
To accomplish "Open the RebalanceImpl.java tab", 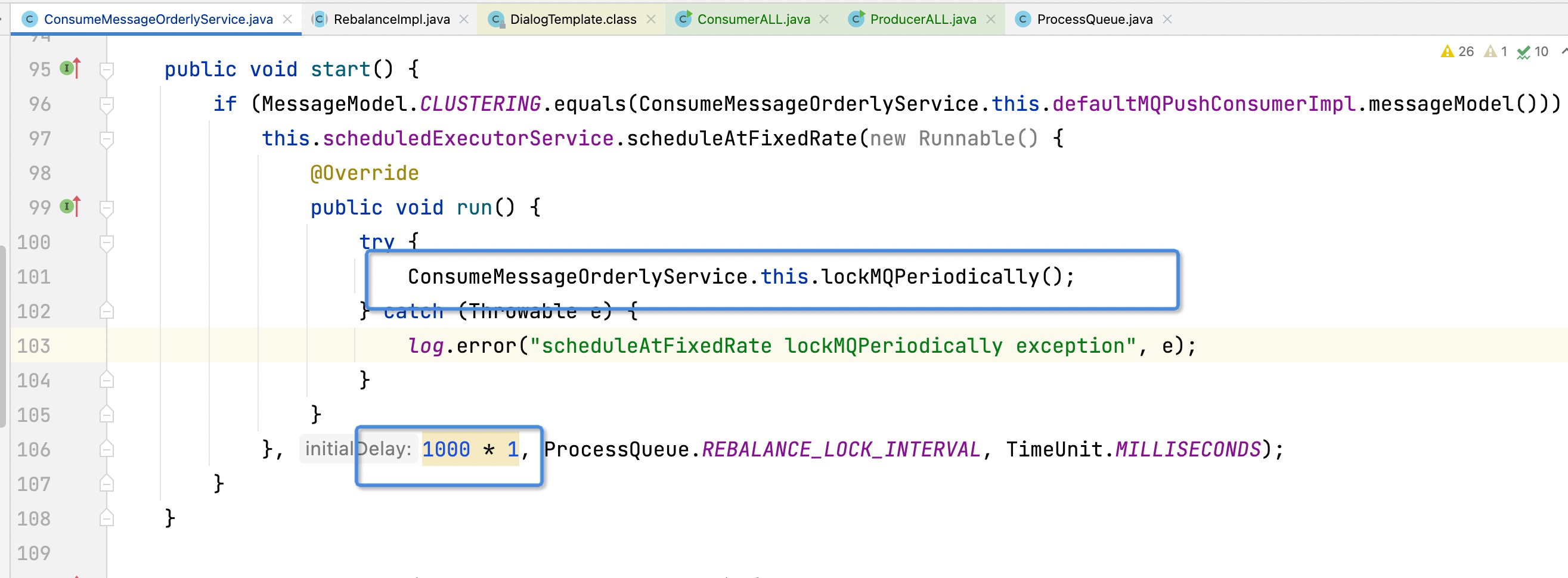I will pos(391,19).
